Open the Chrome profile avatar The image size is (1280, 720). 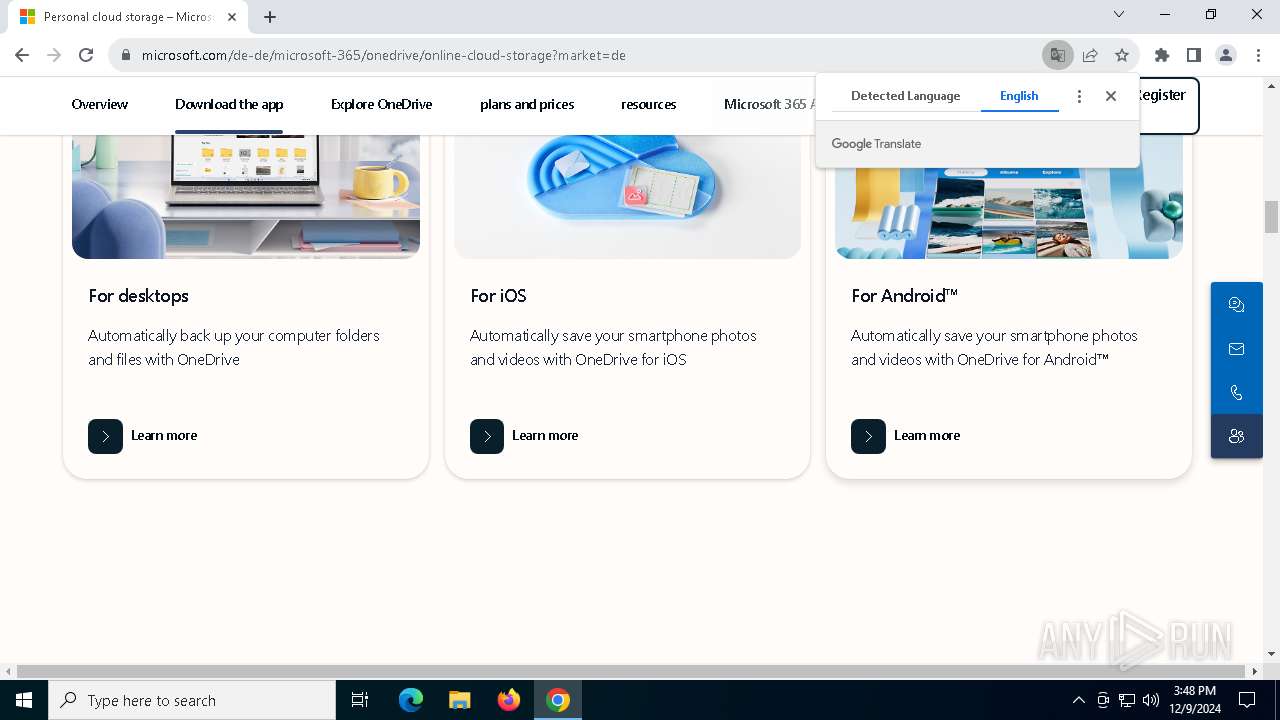[1226, 55]
